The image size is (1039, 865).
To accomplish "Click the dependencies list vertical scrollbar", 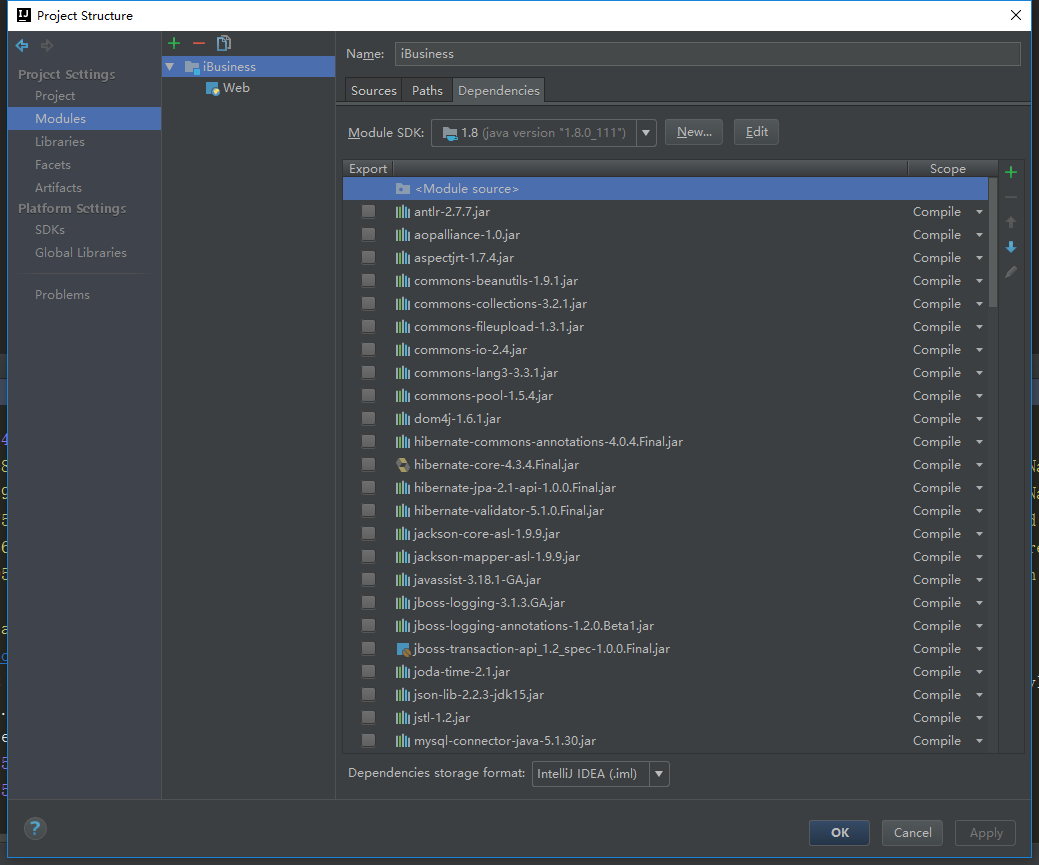I will point(993,242).
